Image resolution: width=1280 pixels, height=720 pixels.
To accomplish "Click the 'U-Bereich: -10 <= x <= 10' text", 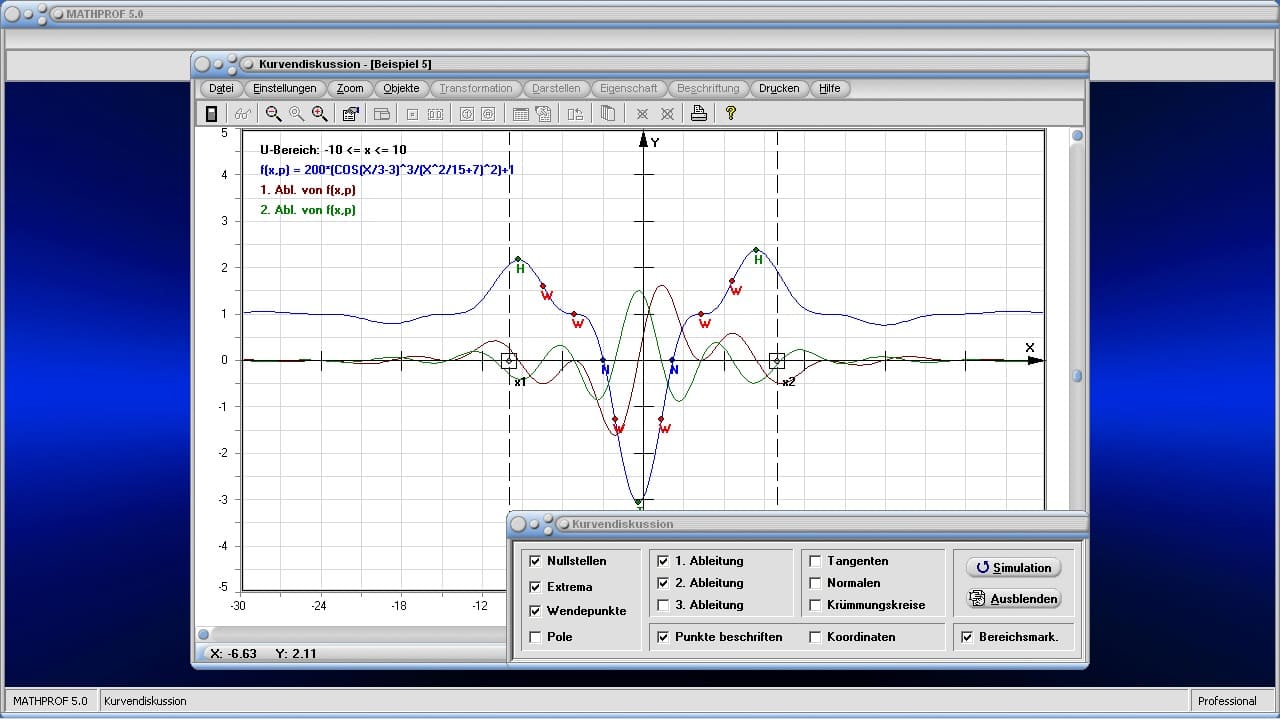I will point(333,150).
